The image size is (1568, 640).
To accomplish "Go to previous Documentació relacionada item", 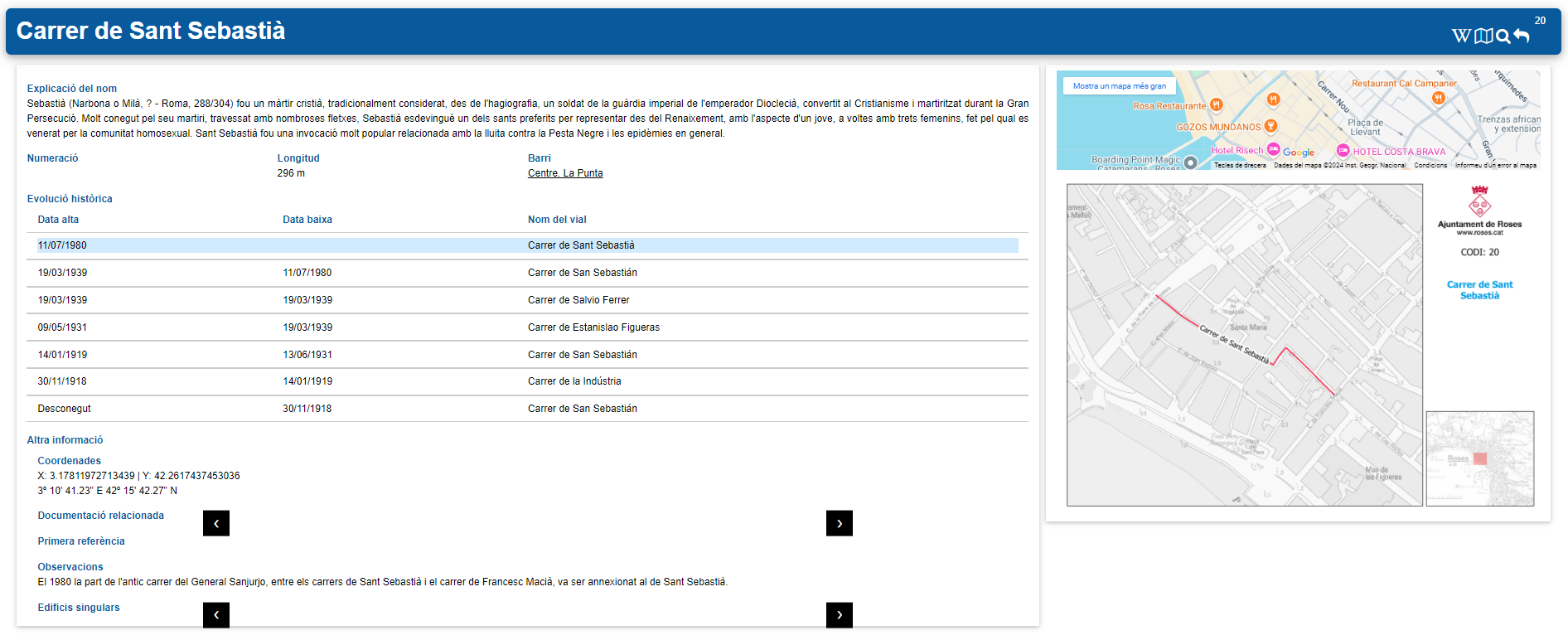I will tap(216, 523).
